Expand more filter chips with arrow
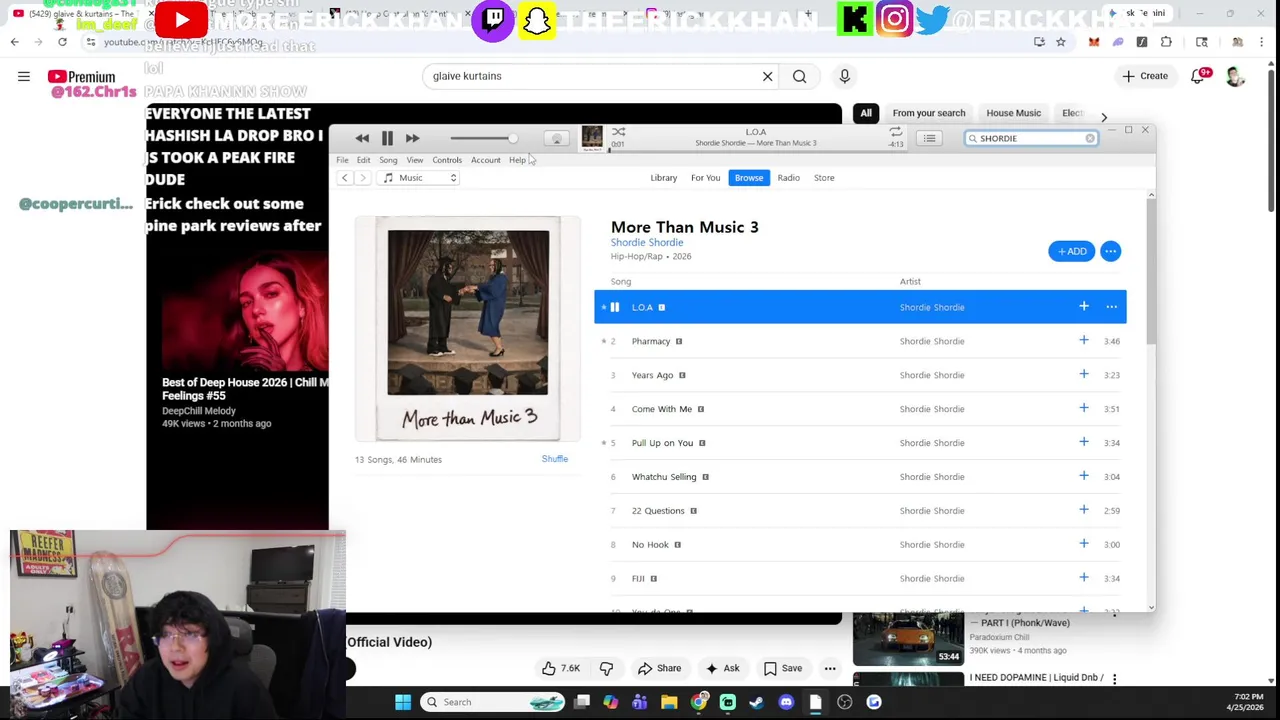 1104,117
